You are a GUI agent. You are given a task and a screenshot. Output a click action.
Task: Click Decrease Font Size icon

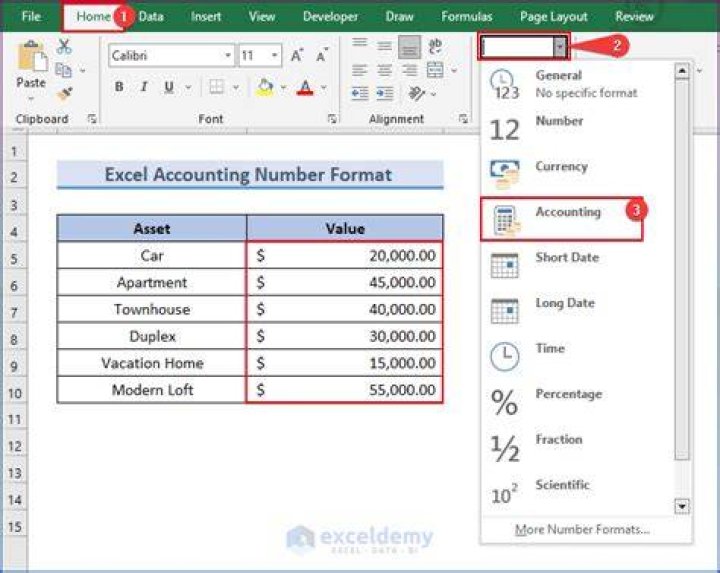(322, 55)
